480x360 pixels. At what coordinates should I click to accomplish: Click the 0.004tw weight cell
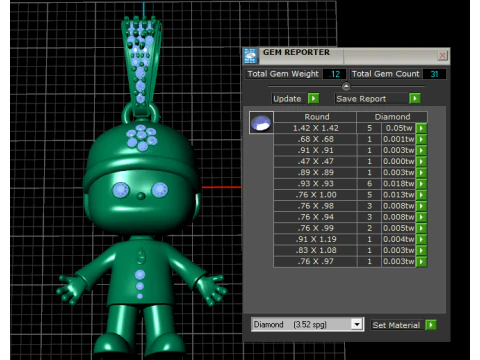pos(399,239)
